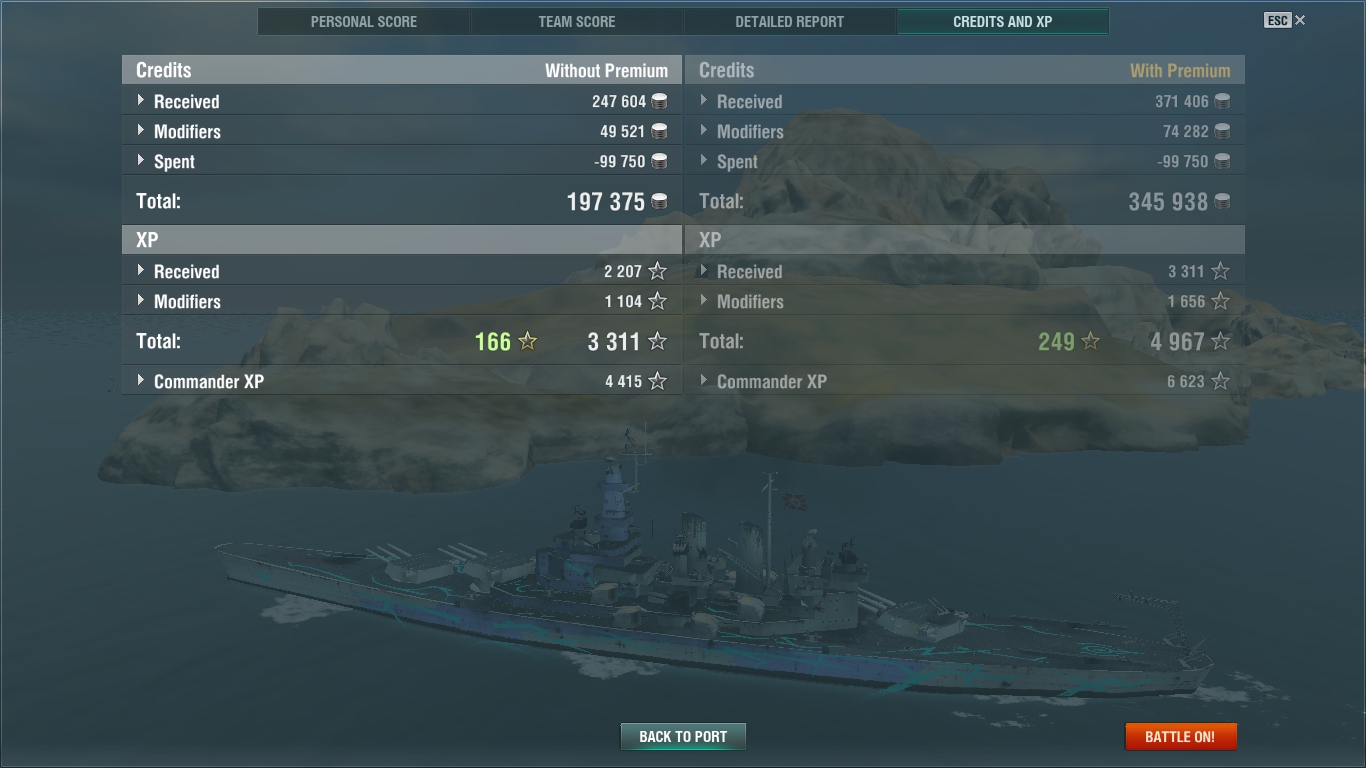
Task: Click the Battle On! button
Action: point(1180,737)
